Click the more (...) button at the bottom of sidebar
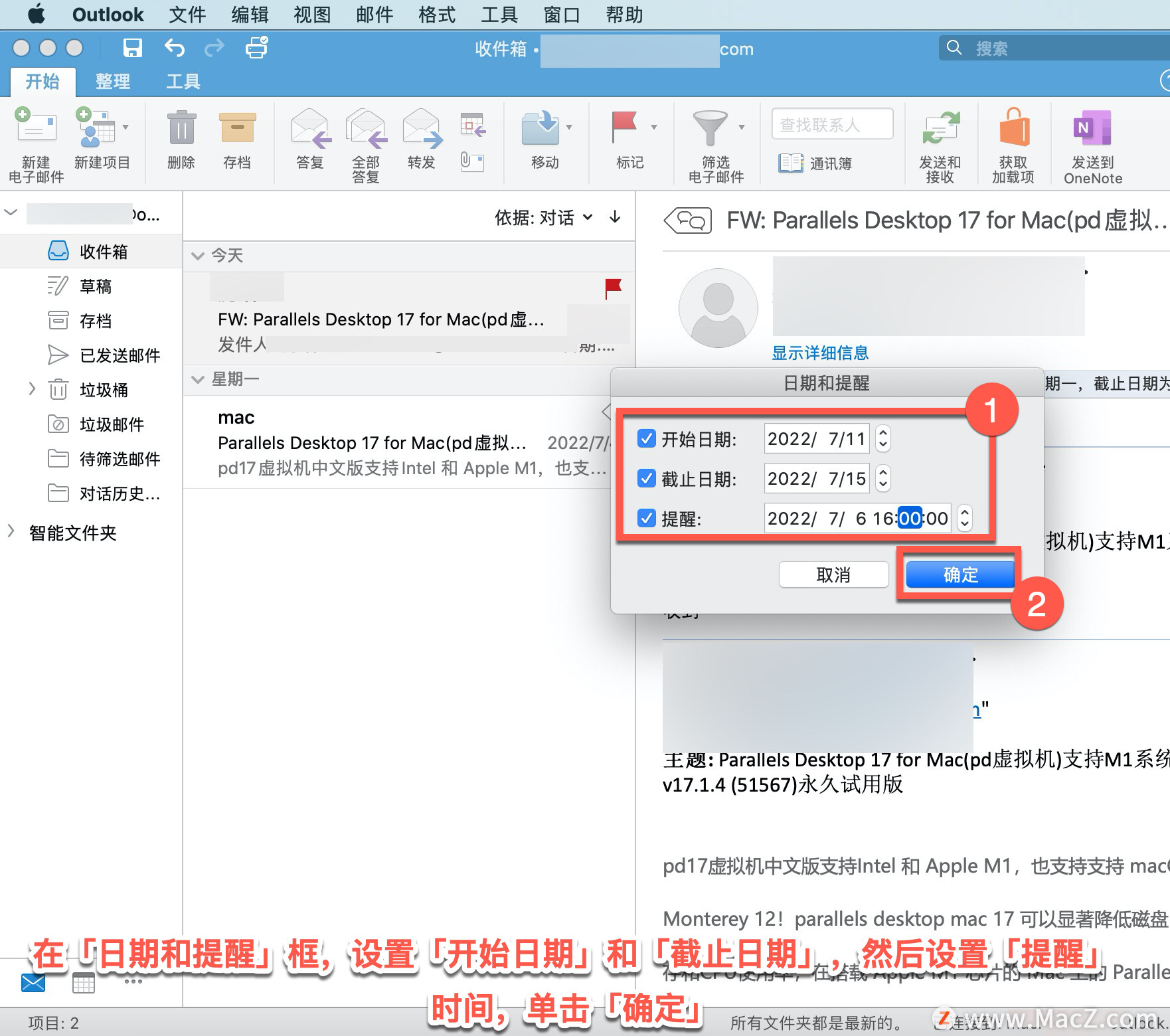 click(x=133, y=982)
